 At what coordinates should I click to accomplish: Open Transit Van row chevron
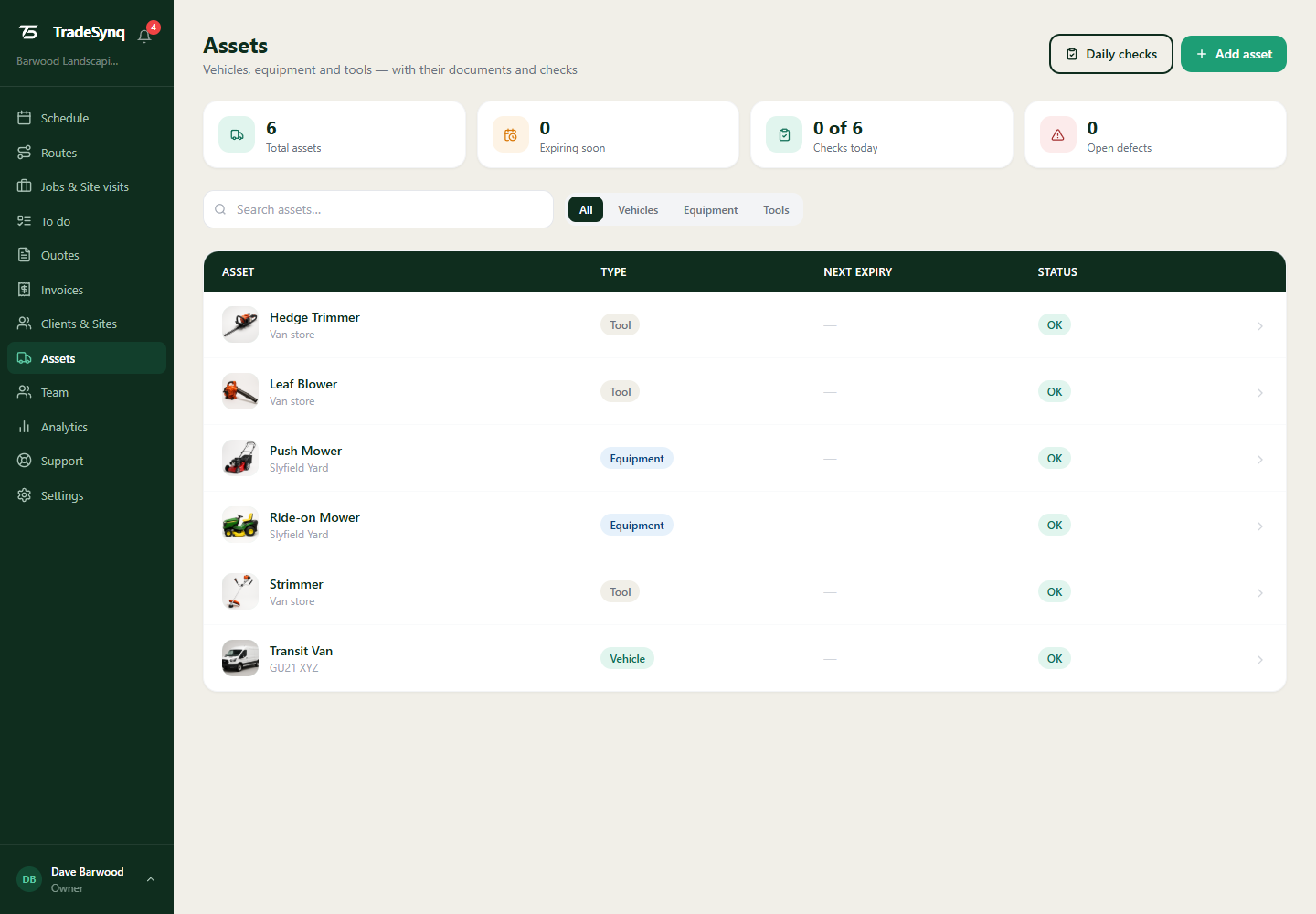[x=1260, y=660]
